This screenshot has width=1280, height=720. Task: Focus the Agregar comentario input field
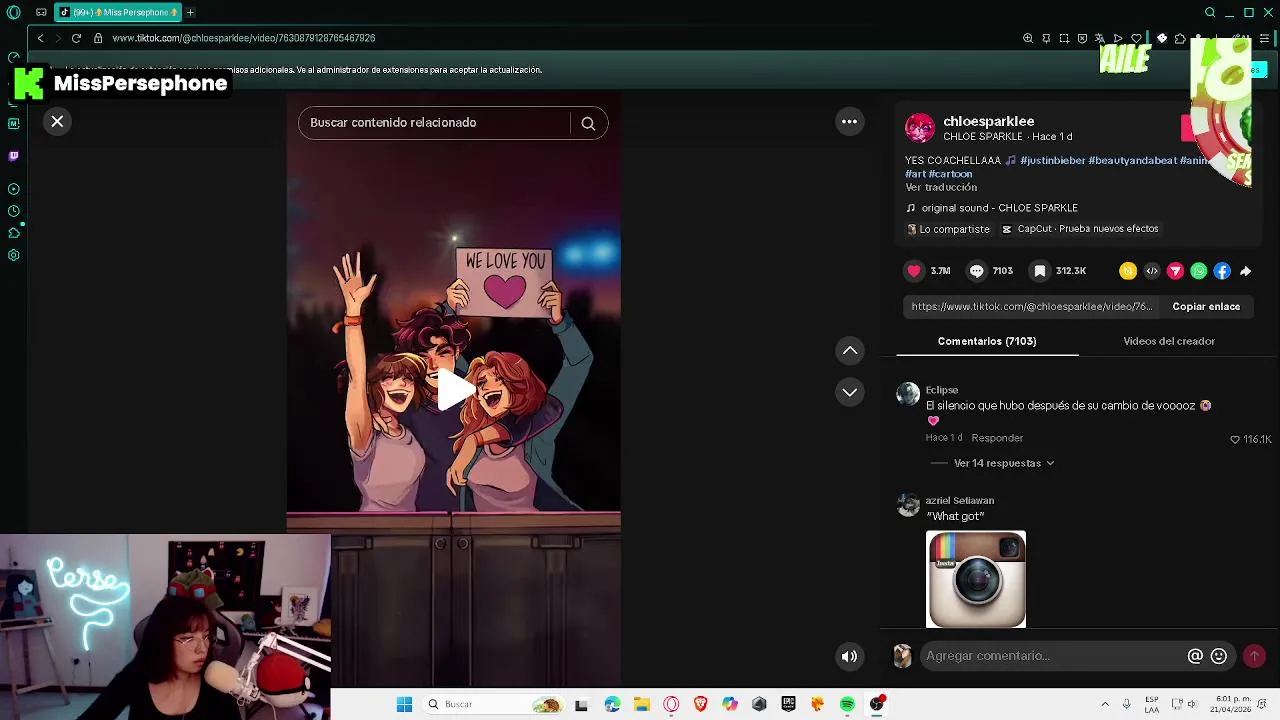(x=1050, y=656)
